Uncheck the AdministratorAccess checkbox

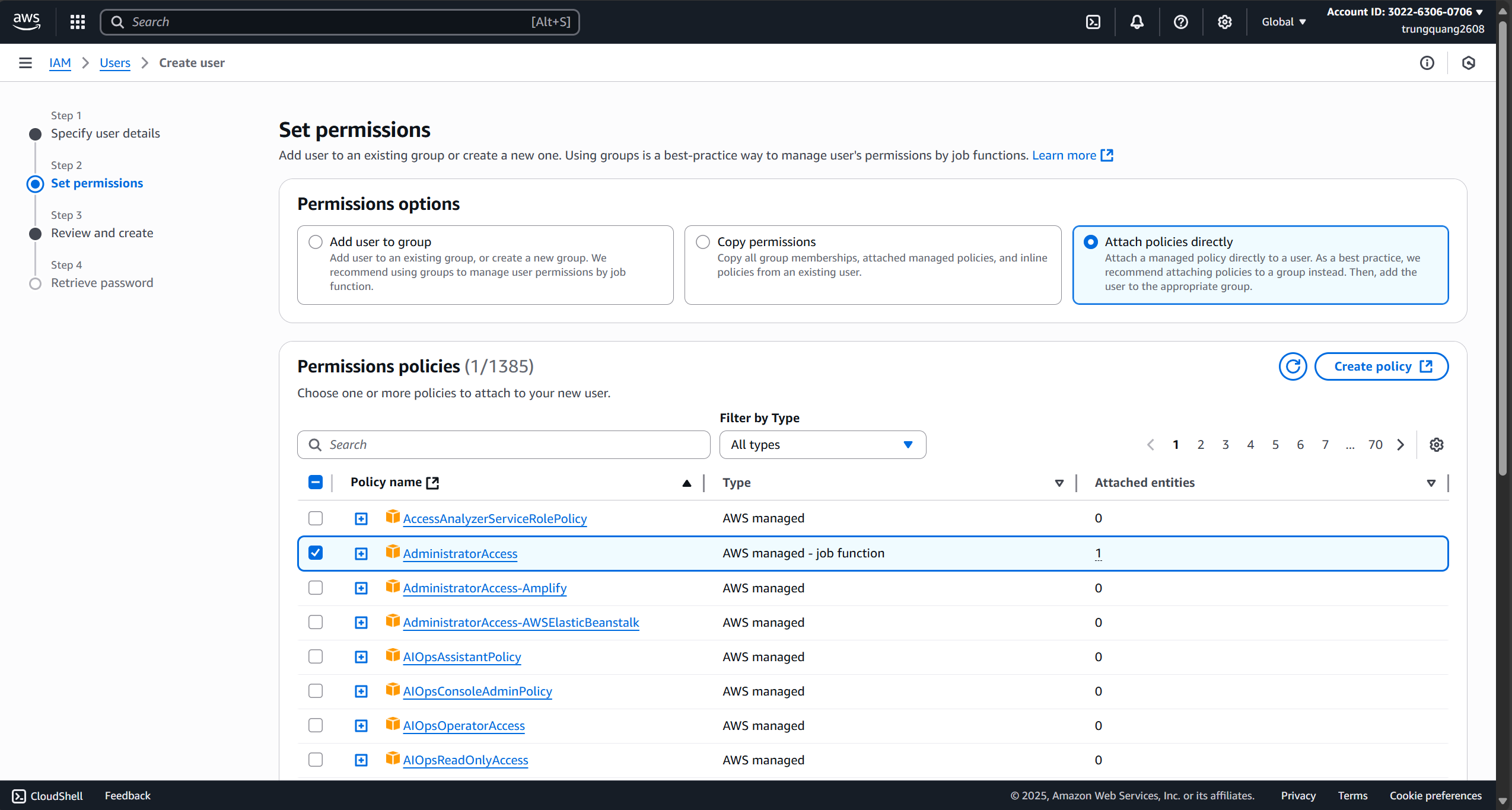click(x=316, y=553)
